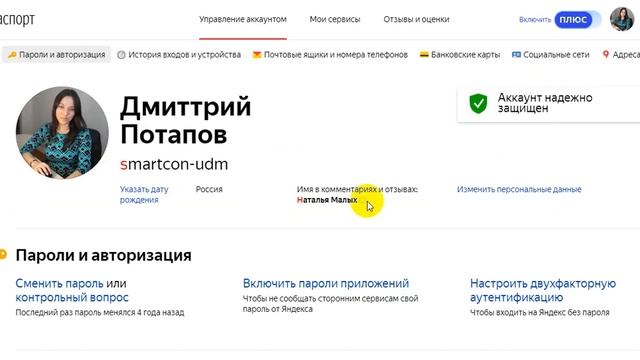
Task: Click the Включить link near Плюс
Action: pos(535,20)
